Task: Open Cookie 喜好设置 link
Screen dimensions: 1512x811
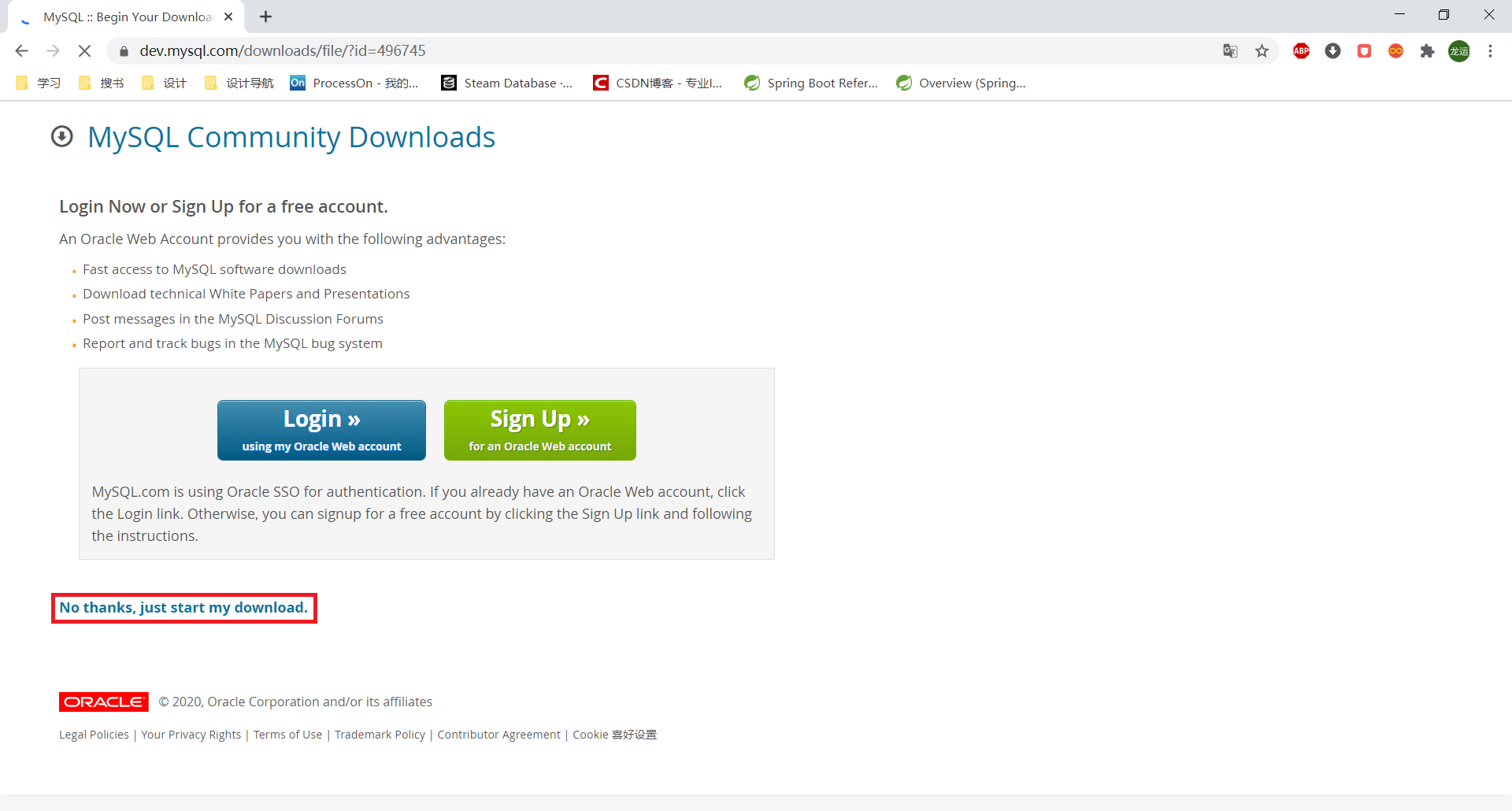Action: (x=615, y=735)
